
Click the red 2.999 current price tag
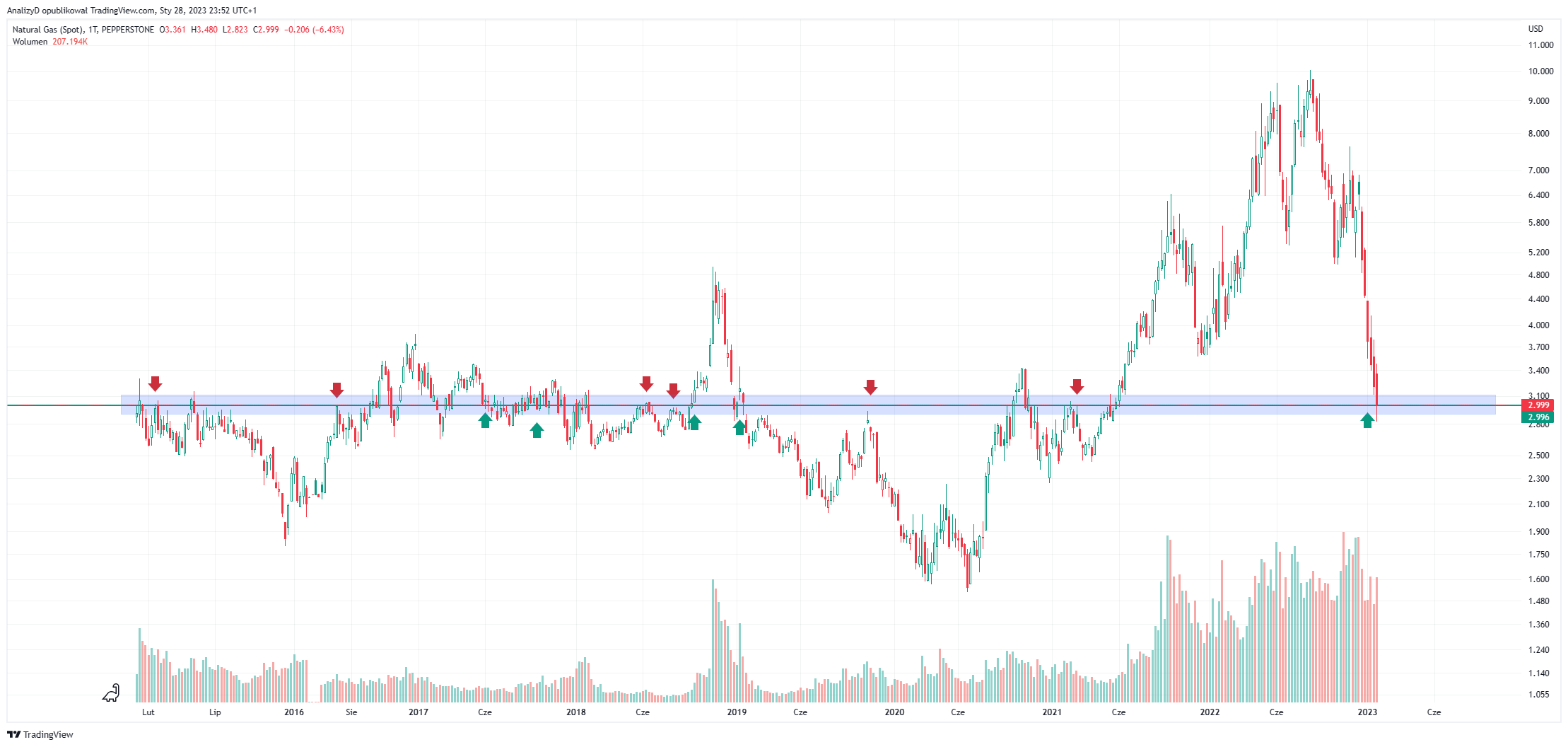click(x=1538, y=405)
